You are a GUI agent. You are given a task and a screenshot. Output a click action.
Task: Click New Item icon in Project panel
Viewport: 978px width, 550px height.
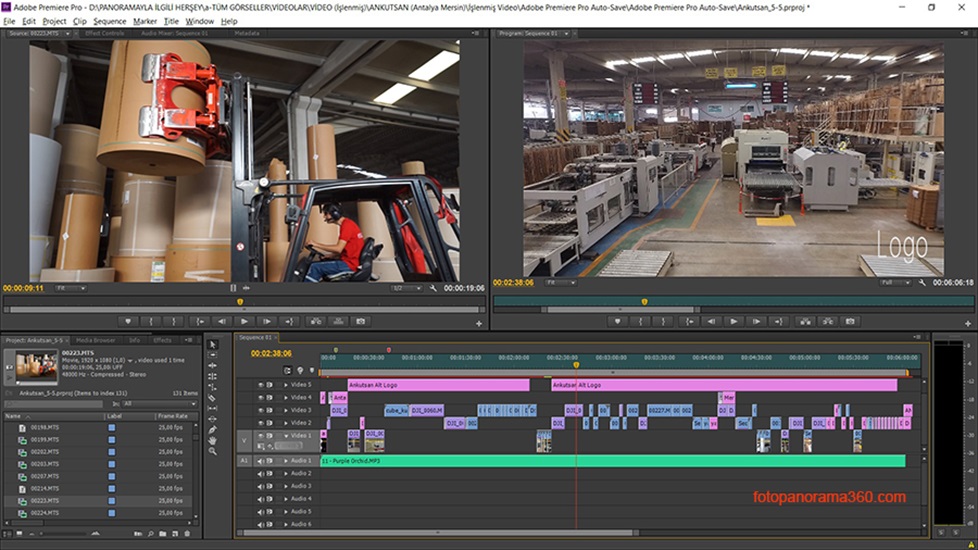tap(175, 534)
